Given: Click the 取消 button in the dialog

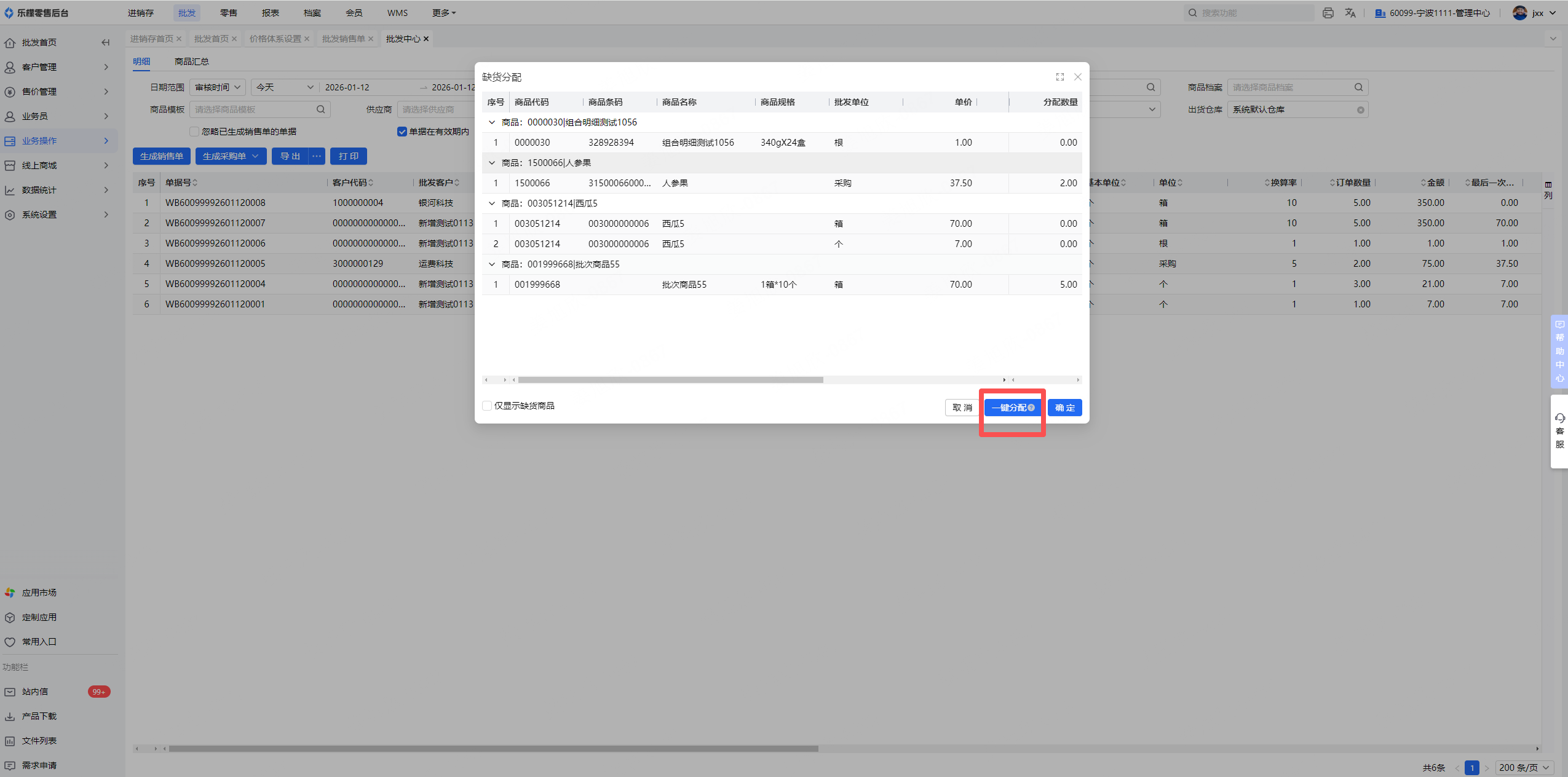Looking at the screenshot, I should pos(962,408).
